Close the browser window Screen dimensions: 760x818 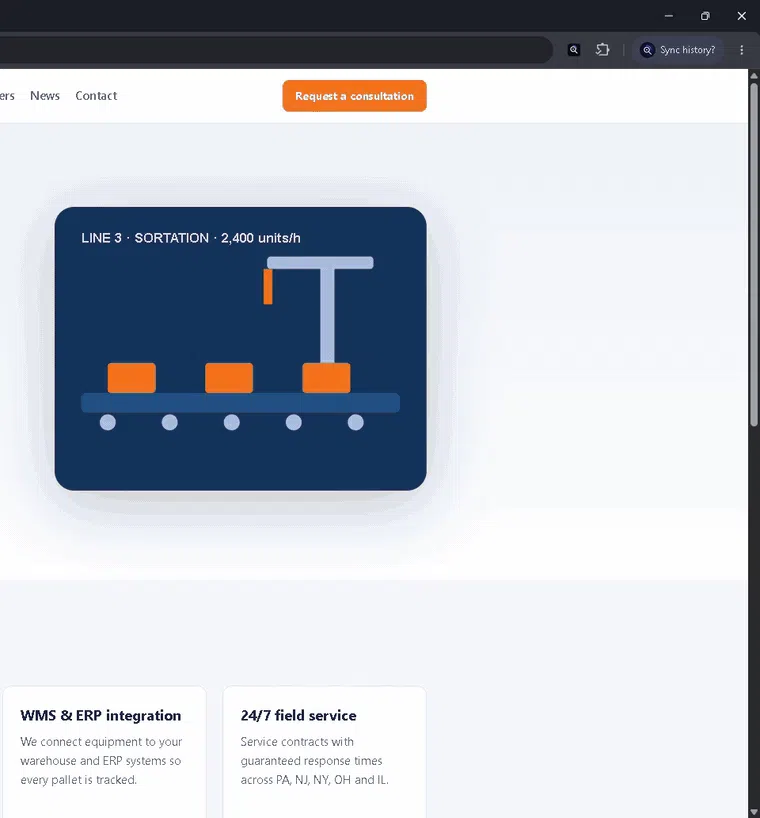click(x=741, y=16)
